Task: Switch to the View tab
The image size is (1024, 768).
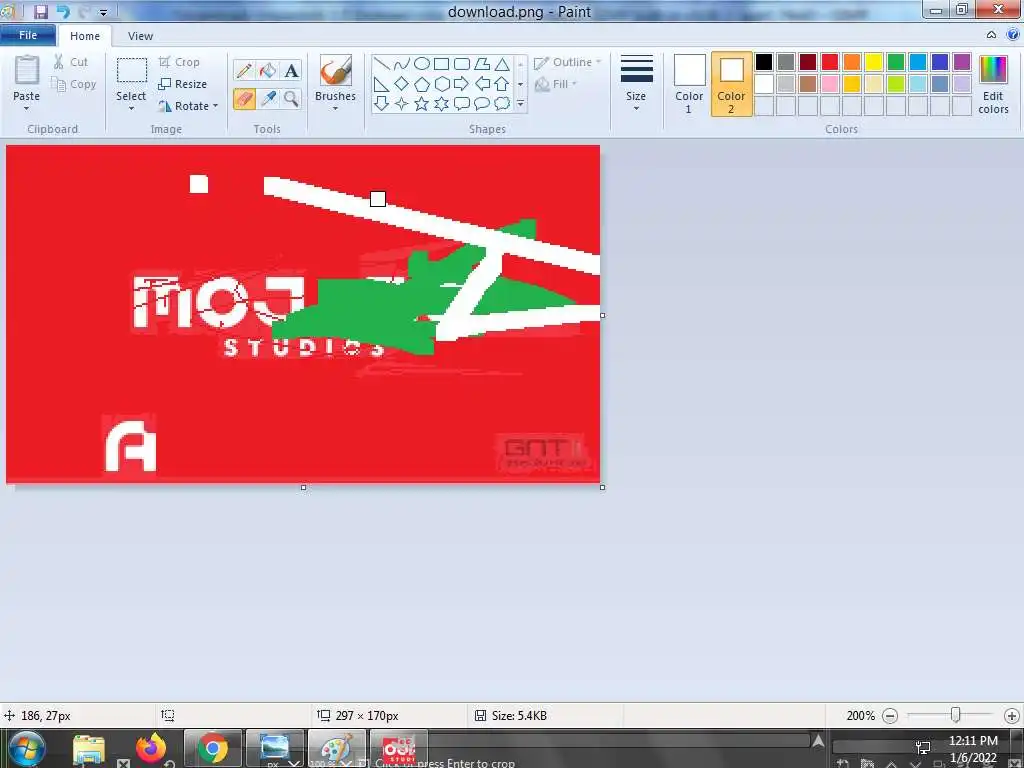Action: pos(140,36)
